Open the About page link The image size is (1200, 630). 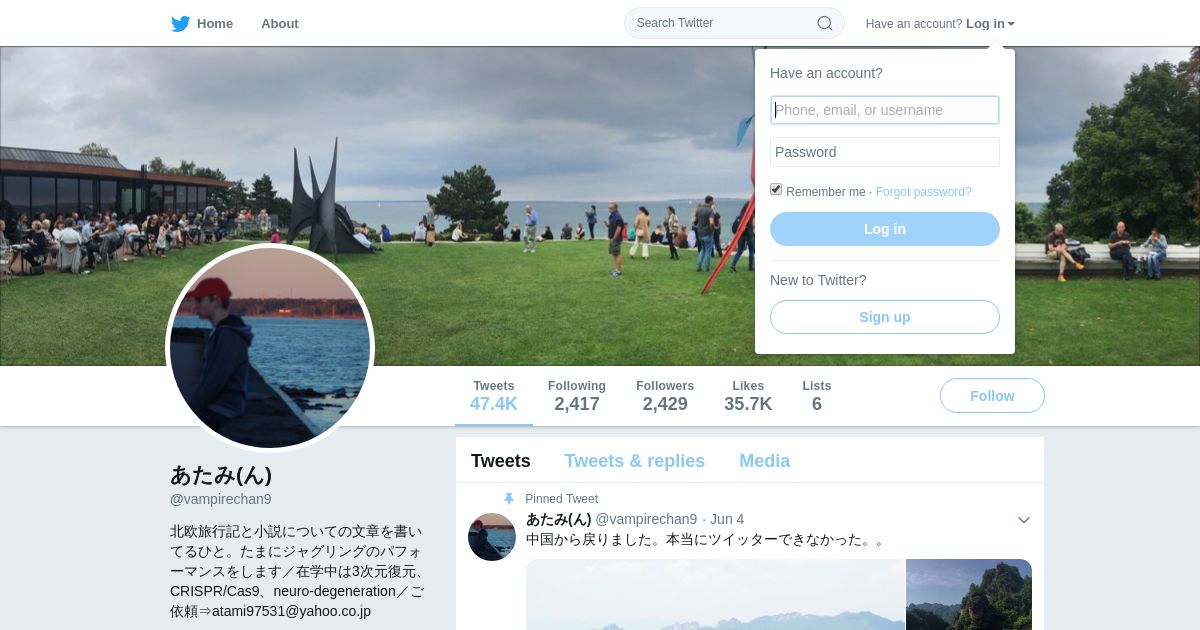coord(280,23)
